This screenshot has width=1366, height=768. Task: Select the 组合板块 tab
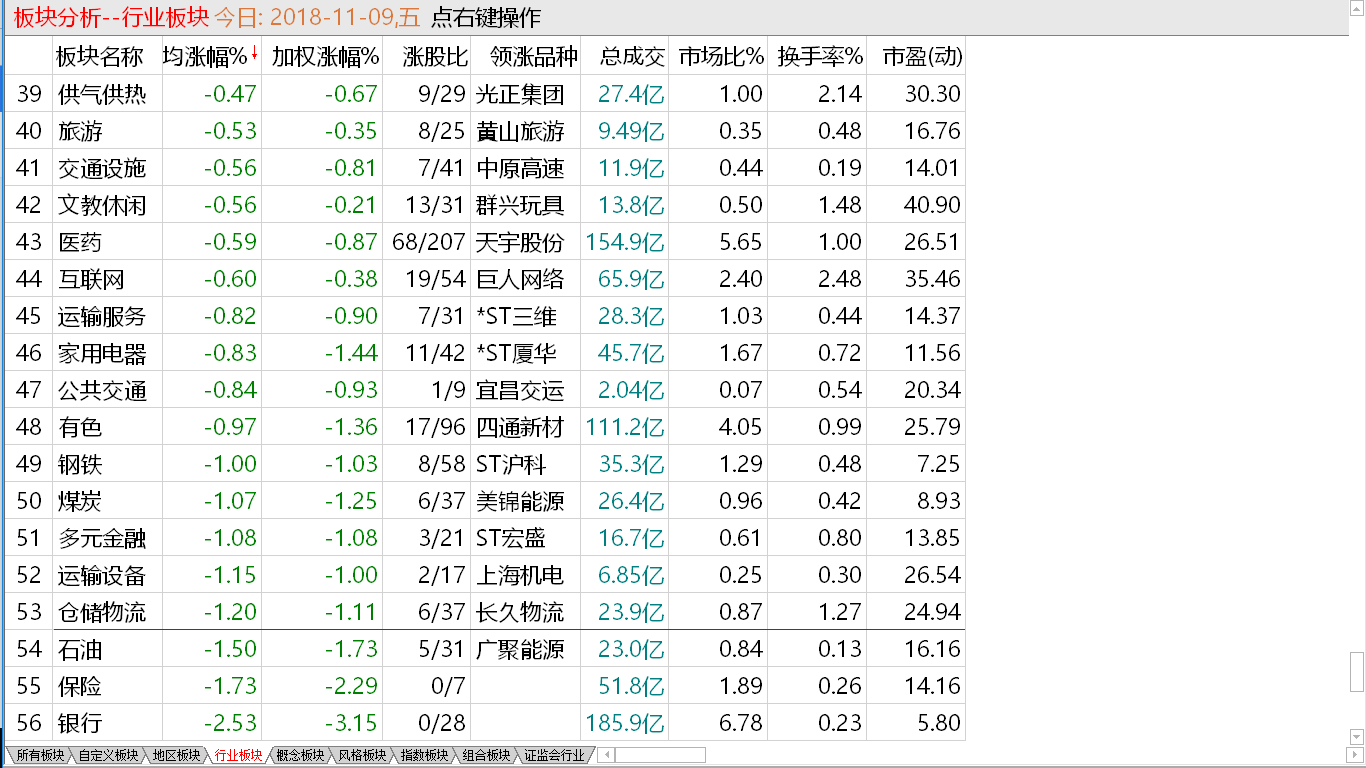tap(486, 756)
